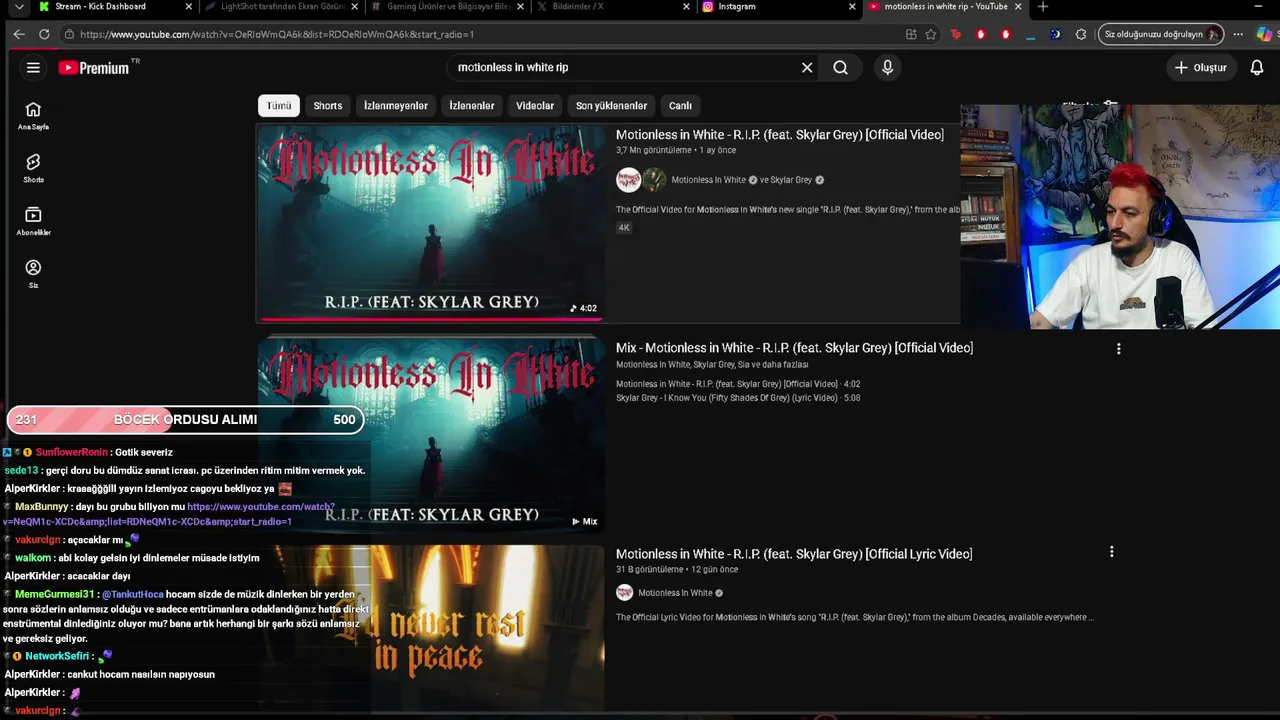Open the browser extensions puzzle icon
Image resolution: width=1280 pixels, height=720 pixels.
pos(1081,34)
